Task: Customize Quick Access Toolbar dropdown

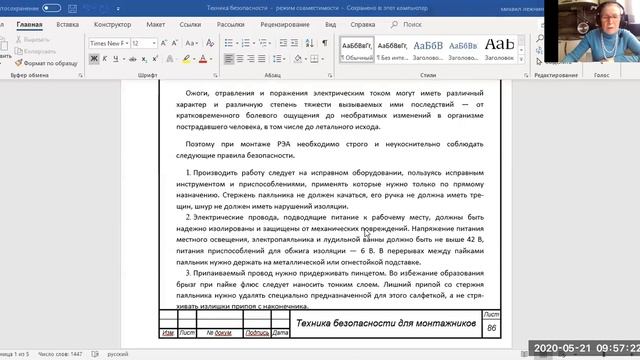Action: (x=118, y=9)
